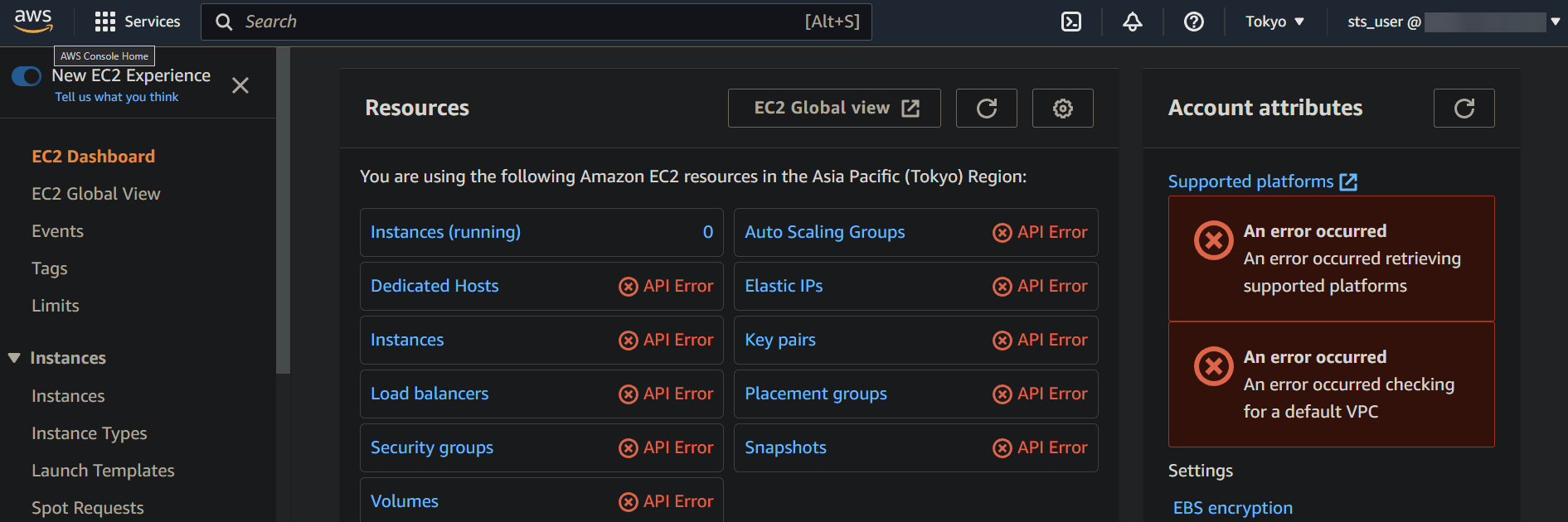
Task: Open Launch Templates in sidebar
Action: pos(103,471)
